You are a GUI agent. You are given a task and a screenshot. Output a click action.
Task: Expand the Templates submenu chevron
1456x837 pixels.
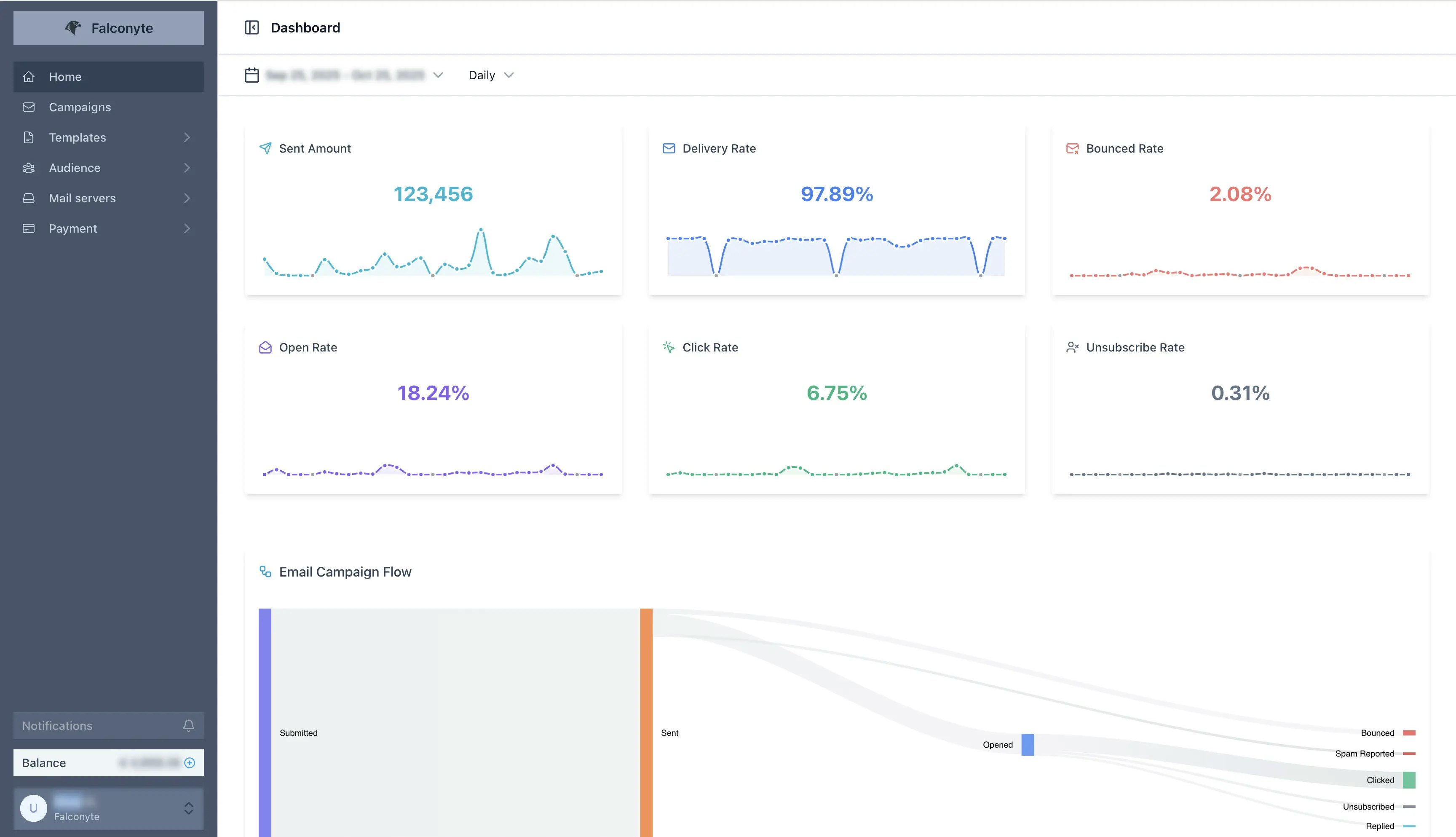(x=187, y=137)
